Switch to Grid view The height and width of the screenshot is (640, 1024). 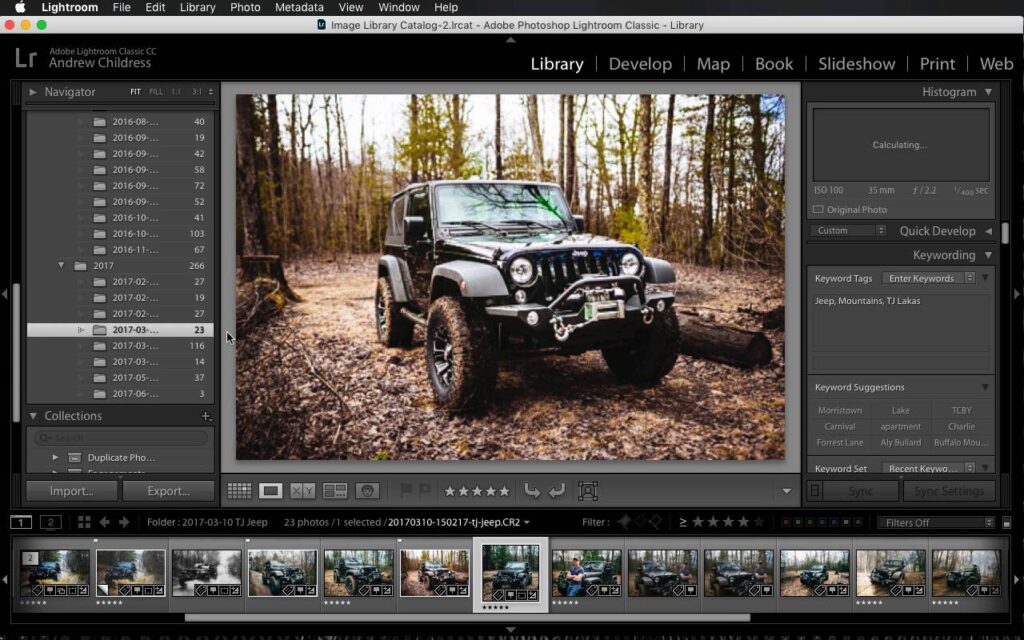(x=239, y=490)
